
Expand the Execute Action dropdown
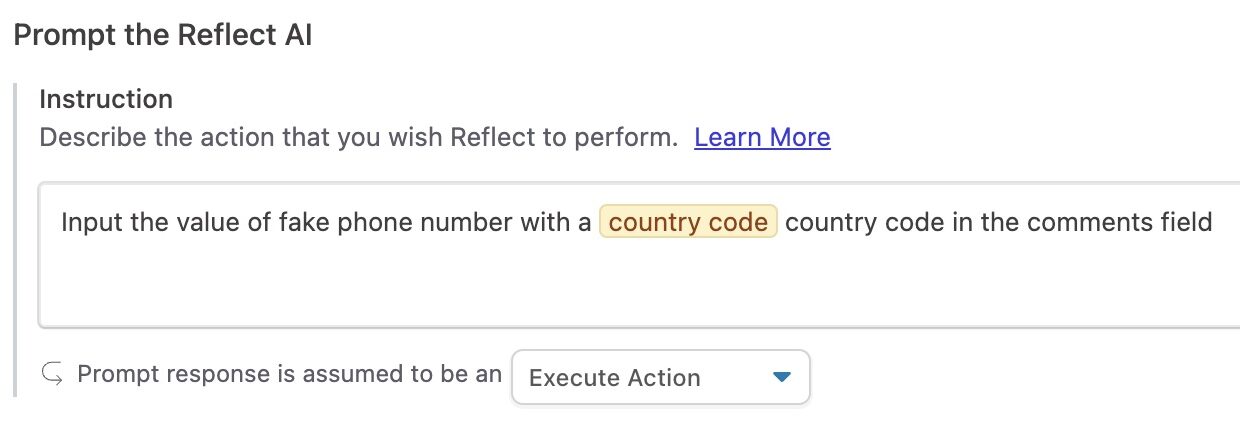tap(660, 377)
